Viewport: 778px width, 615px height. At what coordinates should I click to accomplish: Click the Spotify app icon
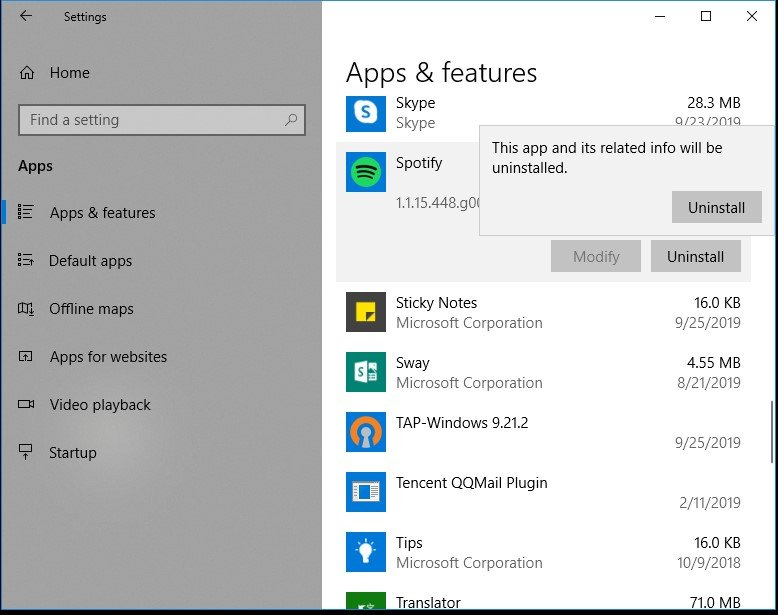(366, 172)
